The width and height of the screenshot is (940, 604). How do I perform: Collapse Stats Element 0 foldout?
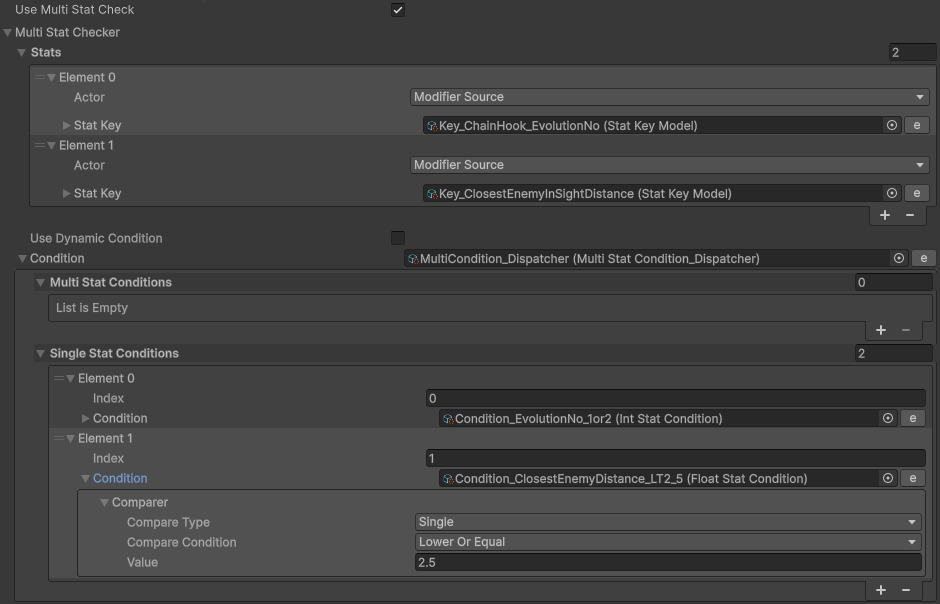coord(52,77)
